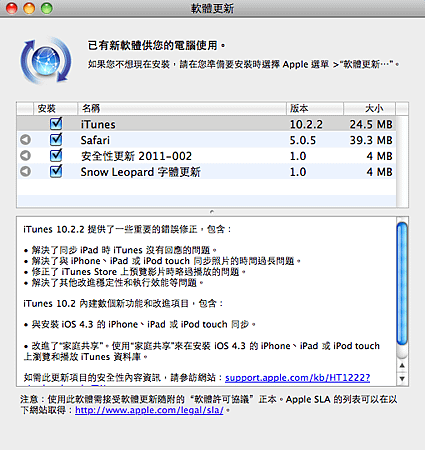Sort by the 大小 column header
The height and width of the screenshot is (450, 425).
pyautogui.click(x=369, y=109)
